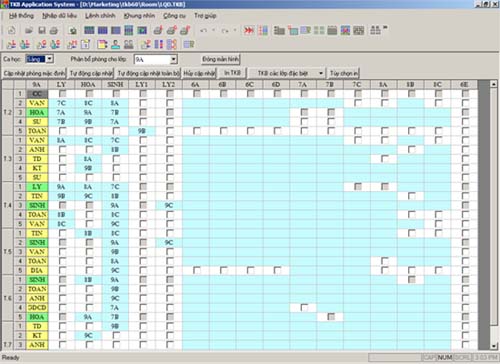Viewport: 500px width, 364px height.
Task: Click the Print toolbar icon
Action: point(54,31)
